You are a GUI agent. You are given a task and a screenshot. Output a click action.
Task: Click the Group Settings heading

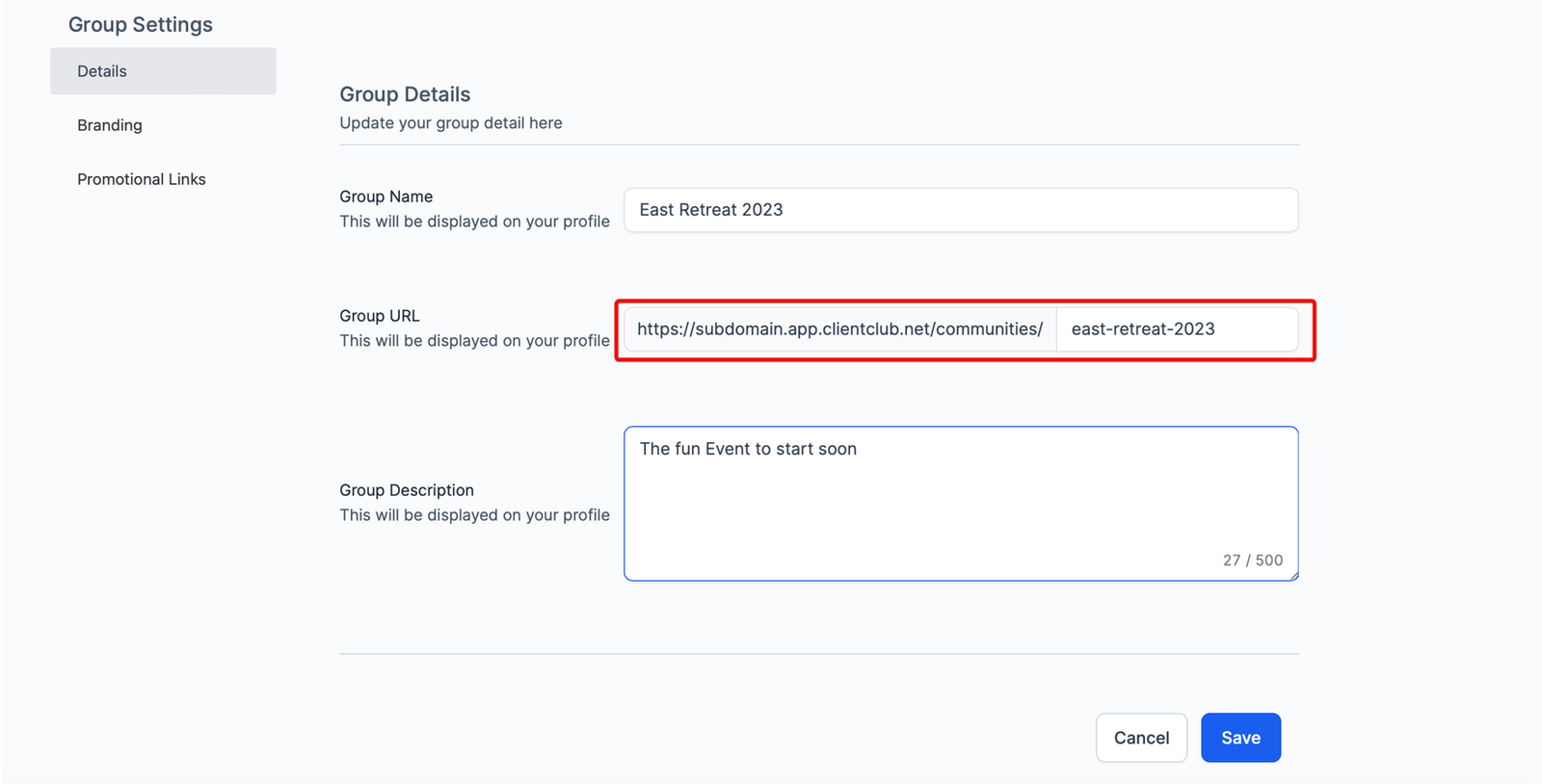tap(141, 25)
